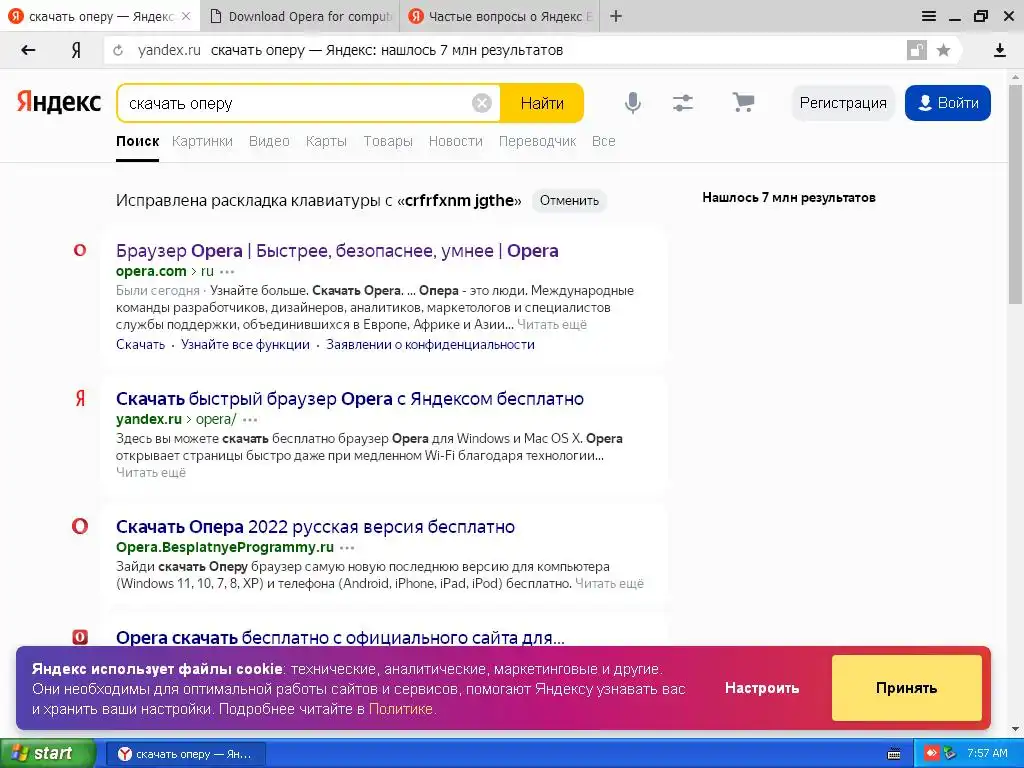Accept cookies with Принять button
Viewport: 1024px width, 768px height.
[906, 688]
